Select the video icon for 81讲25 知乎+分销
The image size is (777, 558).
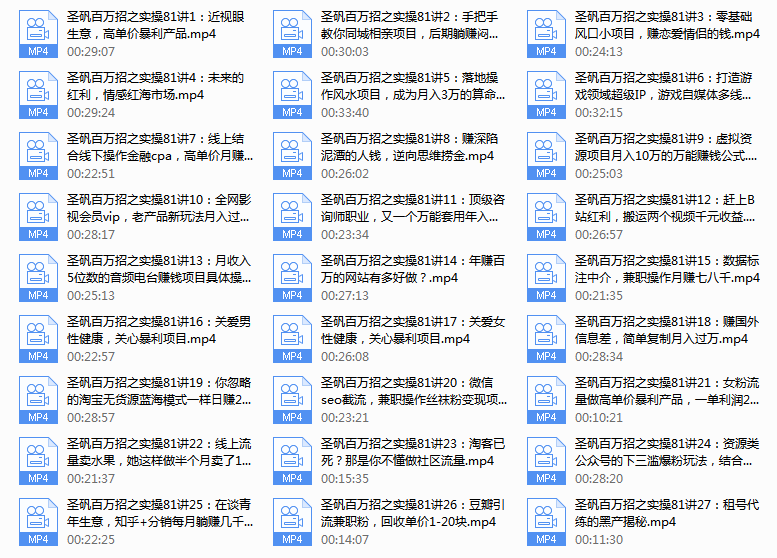click(38, 522)
